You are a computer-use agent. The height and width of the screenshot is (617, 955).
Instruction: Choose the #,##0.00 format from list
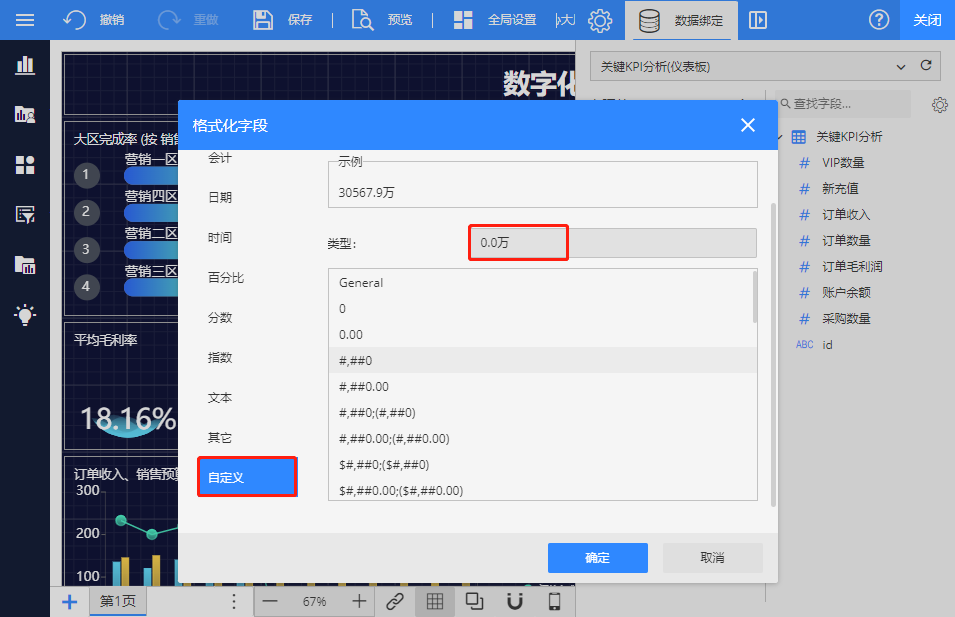(x=364, y=386)
